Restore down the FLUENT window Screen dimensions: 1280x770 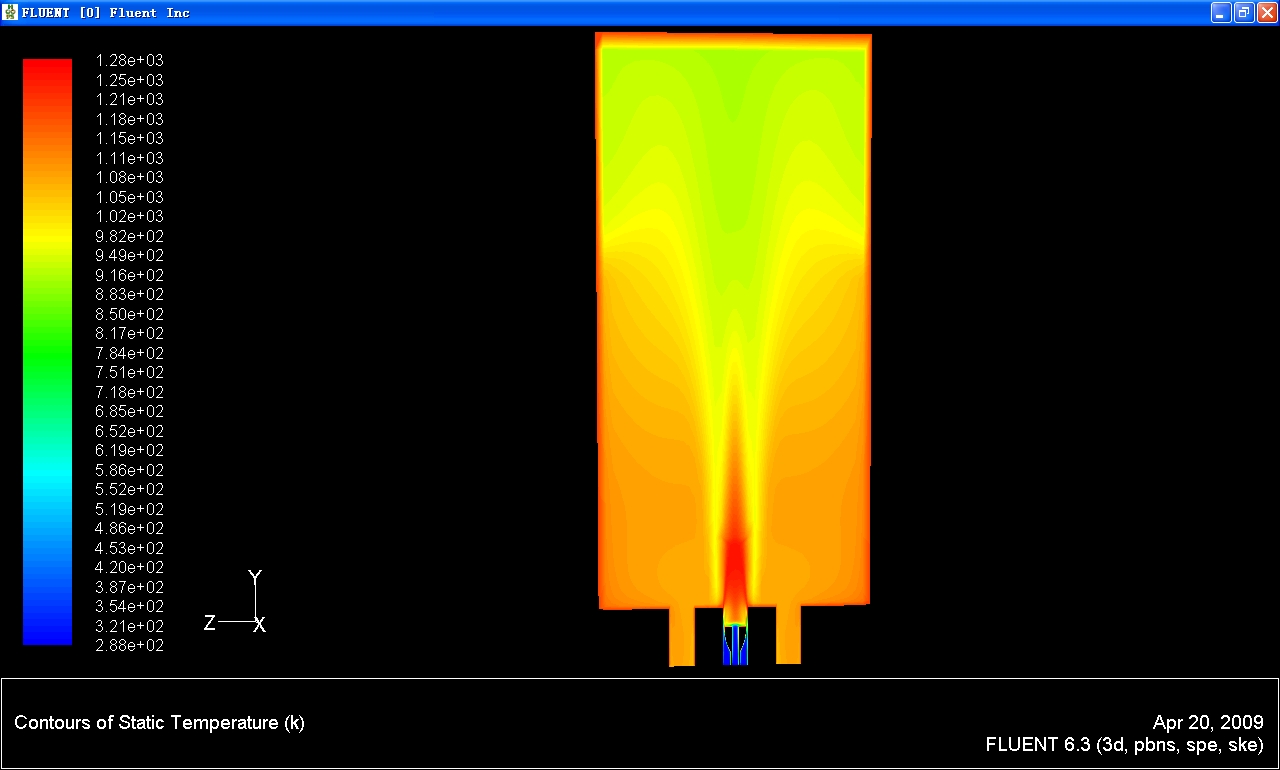pos(1244,12)
